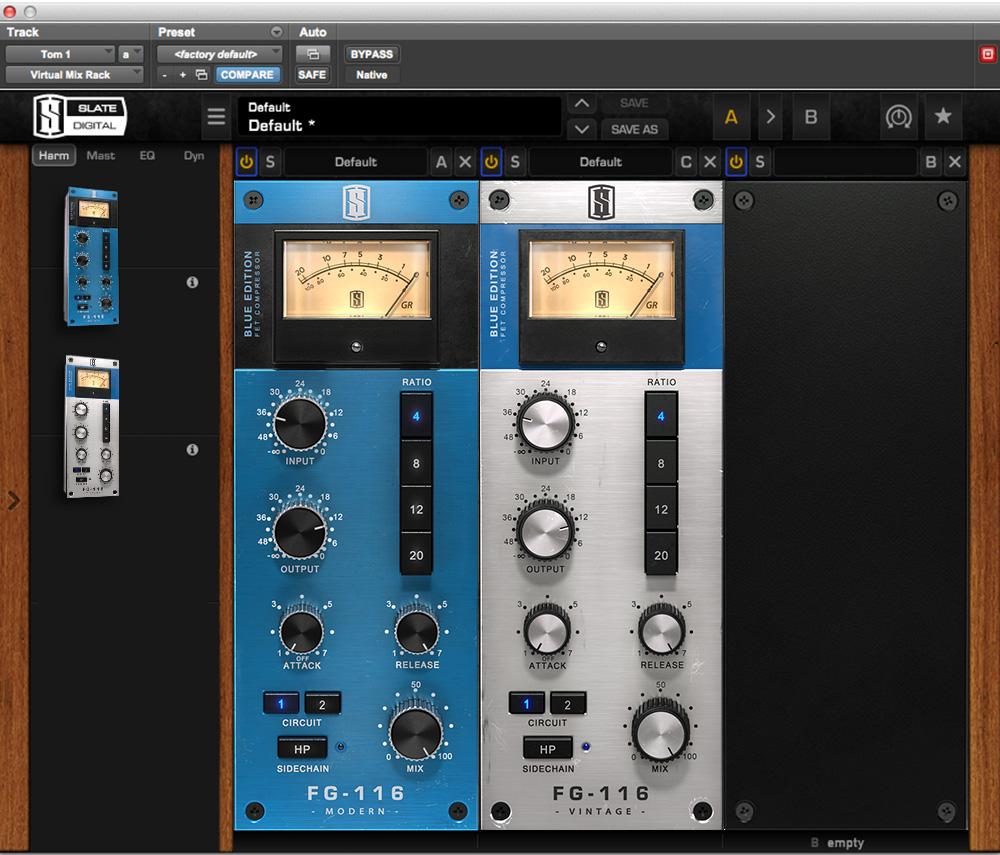Screen dimensions: 1000x855
Task: Remove the first rack module with X
Action: coord(465,162)
